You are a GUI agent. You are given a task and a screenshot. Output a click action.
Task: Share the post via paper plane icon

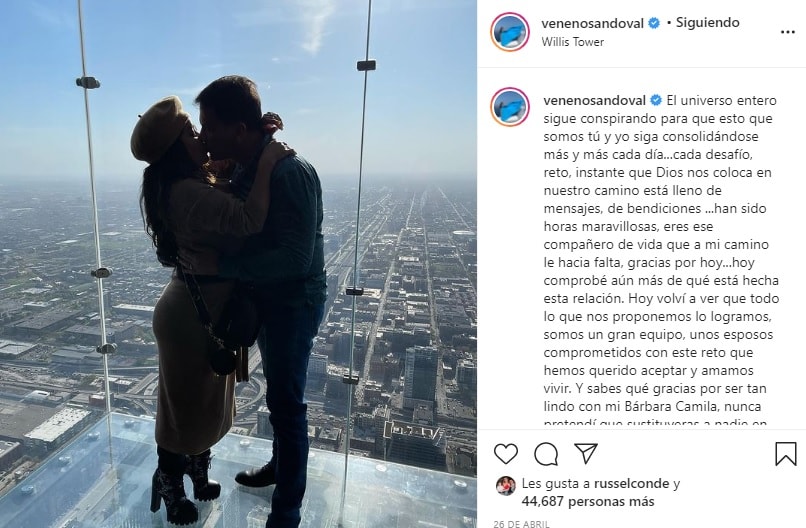click(x=585, y=453)
